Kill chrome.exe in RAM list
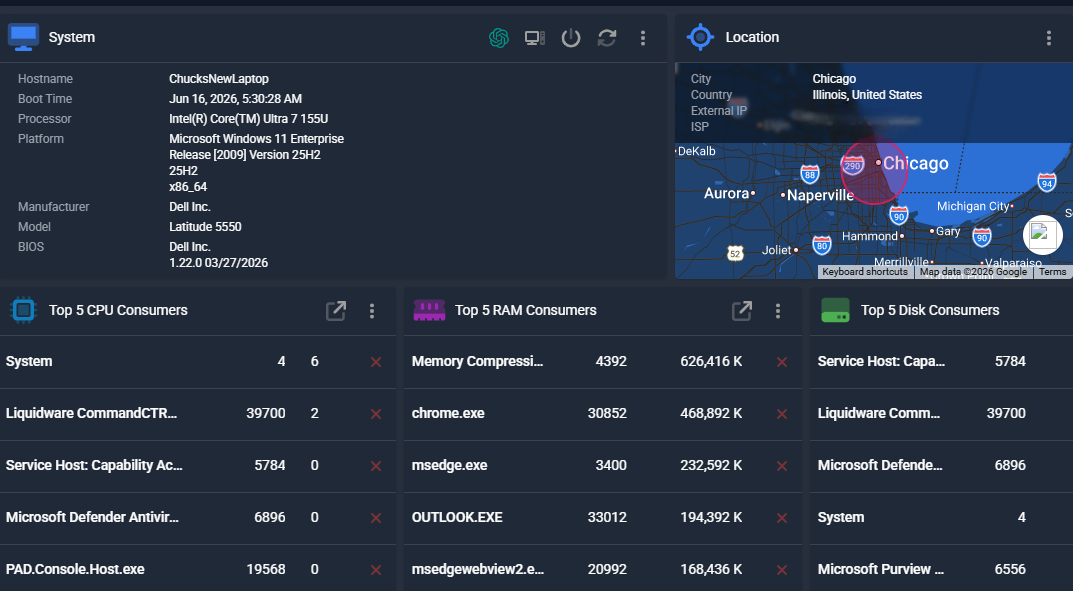Image resolution: width=1073 pixels, height=591 pixels. point(781,414)
